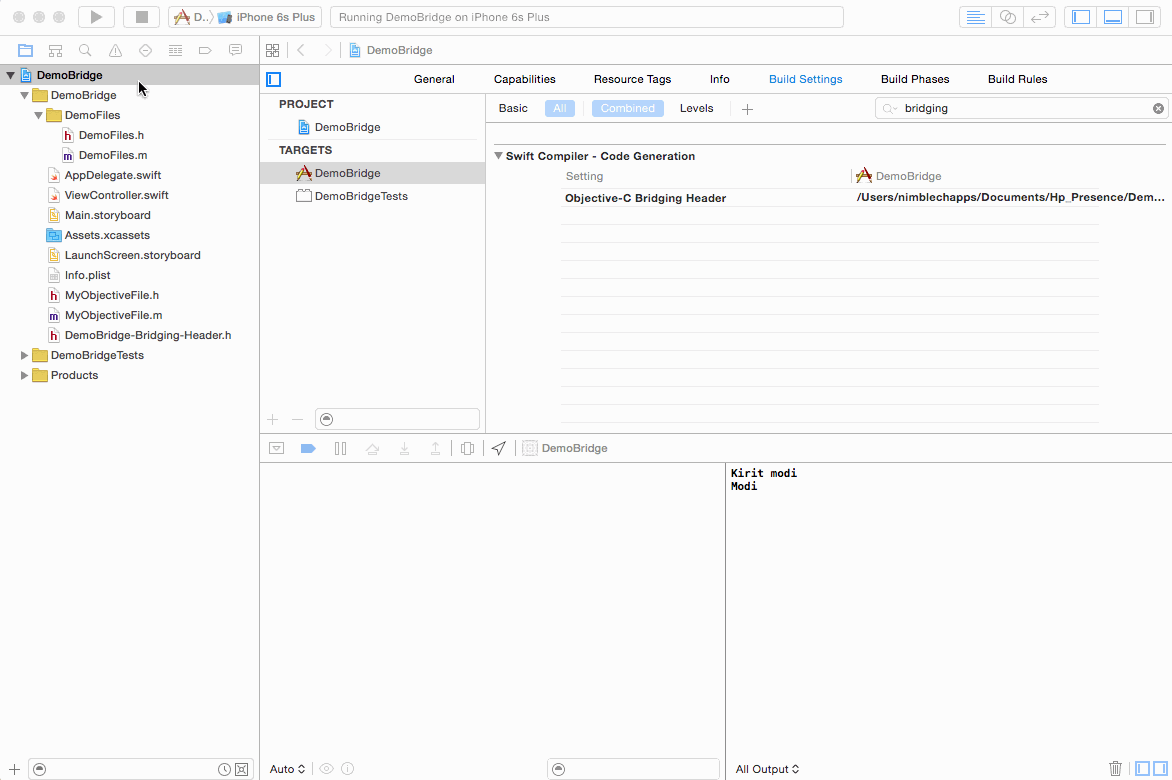Go back in editor history

[300, 50]
